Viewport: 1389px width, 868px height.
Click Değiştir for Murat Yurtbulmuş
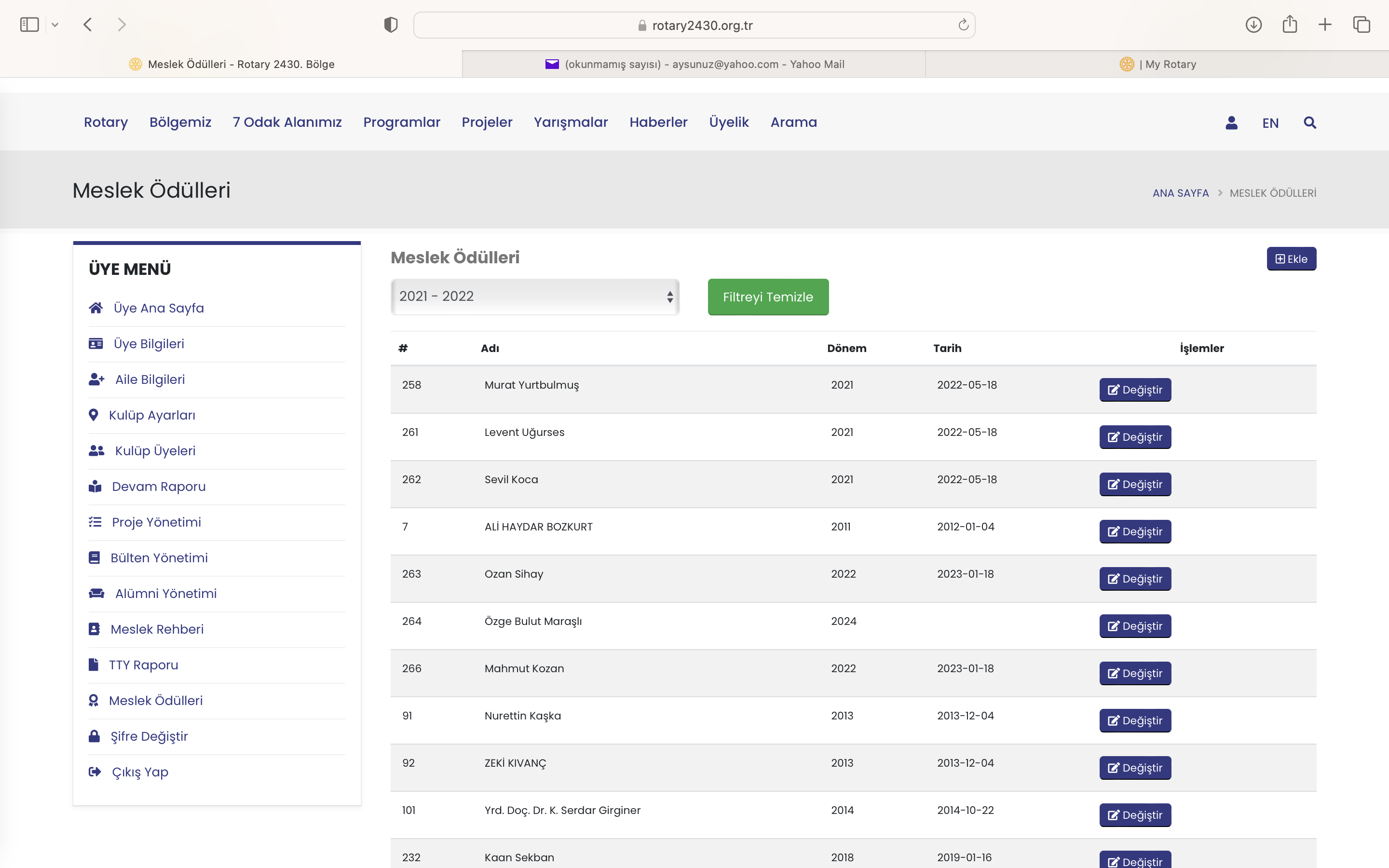[x=1135, y=390]
